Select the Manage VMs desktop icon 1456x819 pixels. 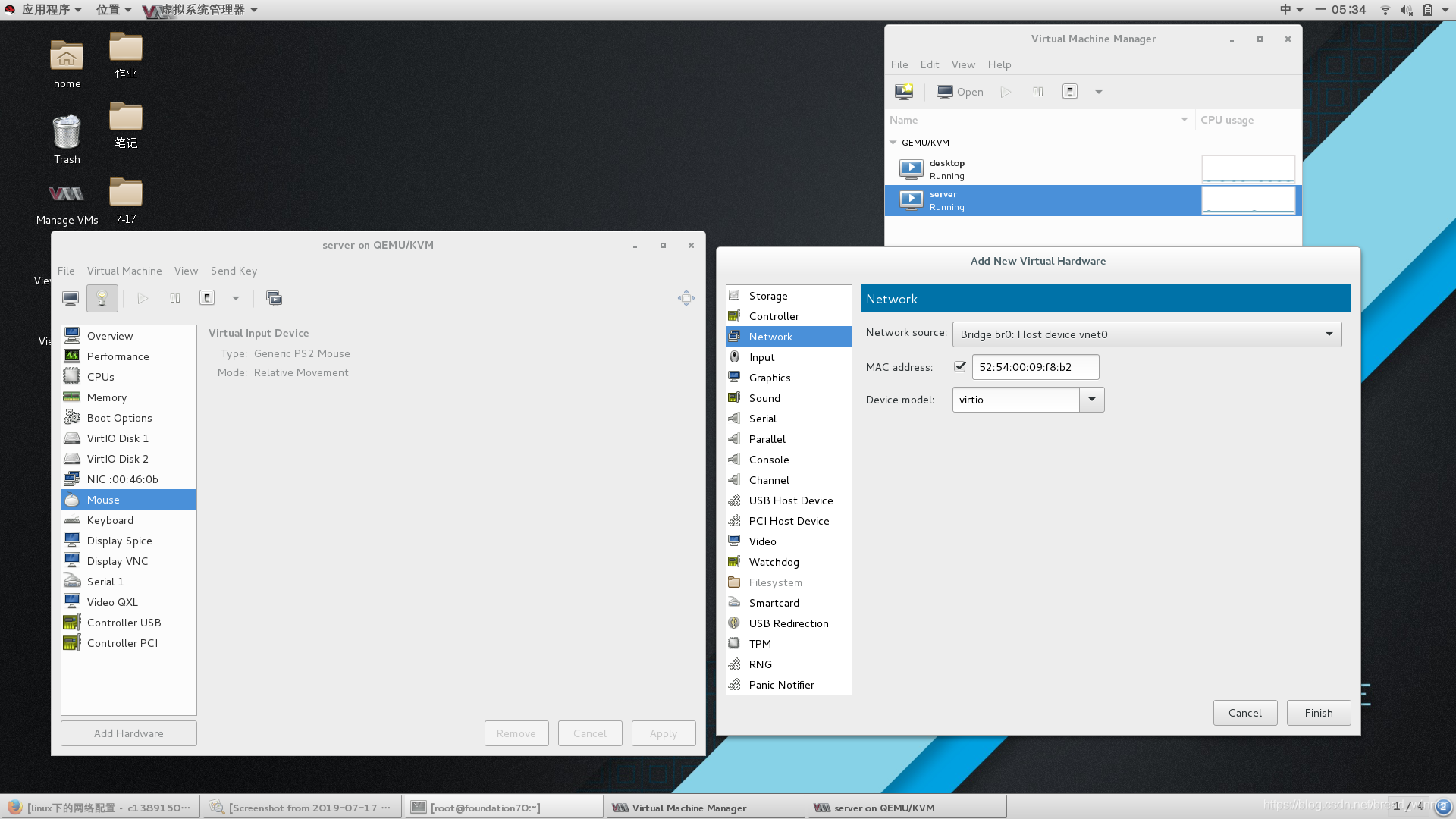(x=67, y=202)
